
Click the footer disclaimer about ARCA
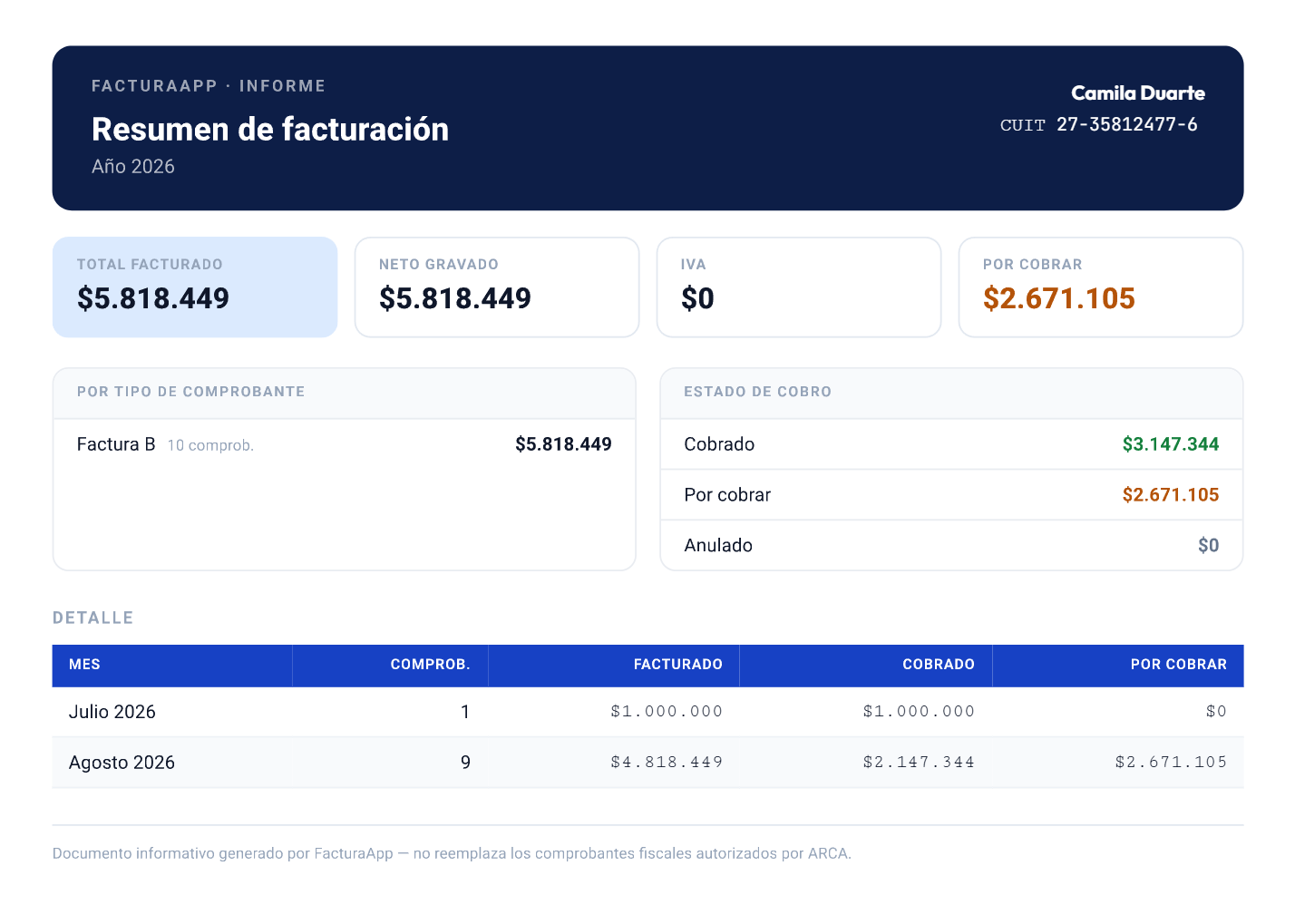pos(452,853)
